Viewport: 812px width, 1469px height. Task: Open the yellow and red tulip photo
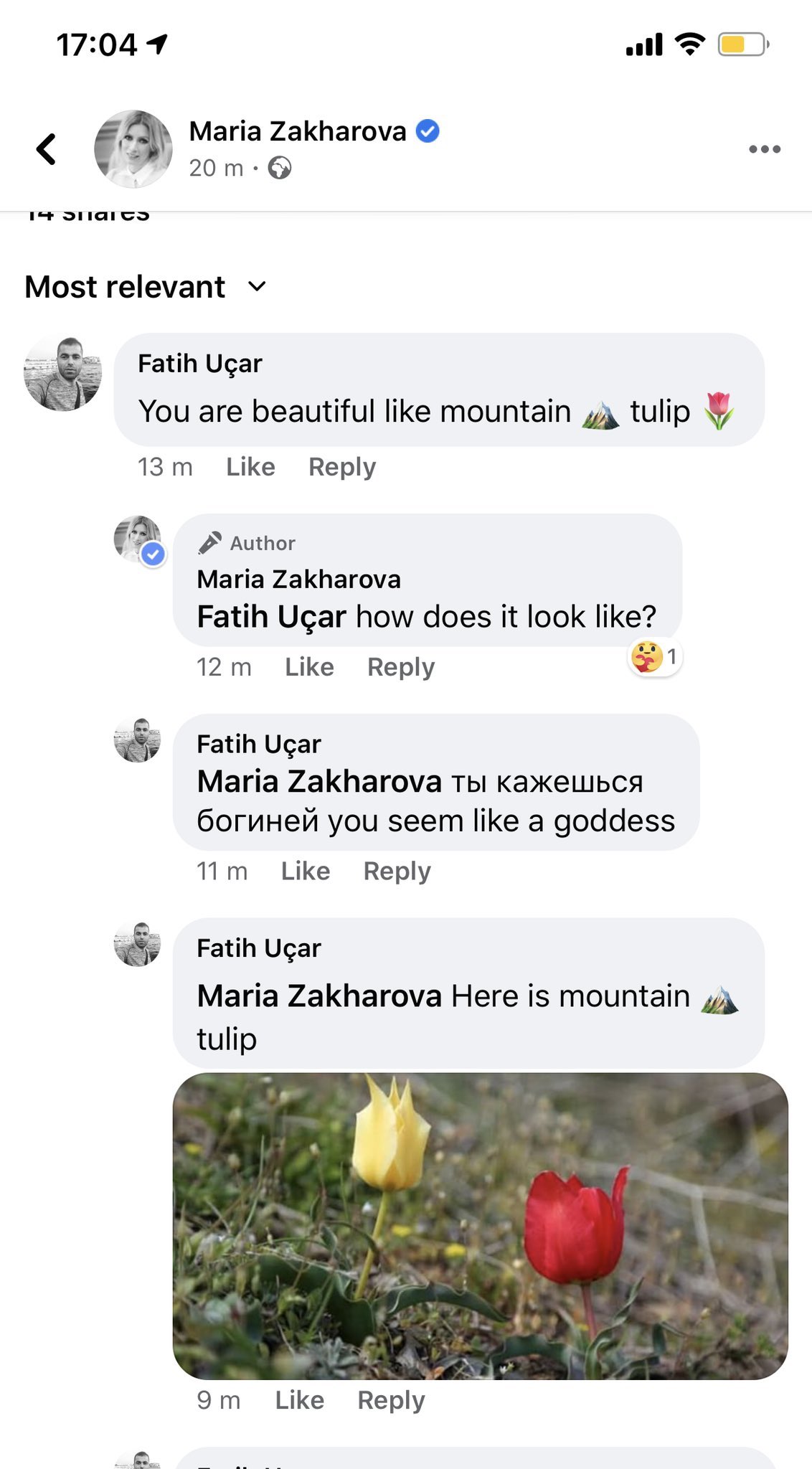[x=480, y=1226]
